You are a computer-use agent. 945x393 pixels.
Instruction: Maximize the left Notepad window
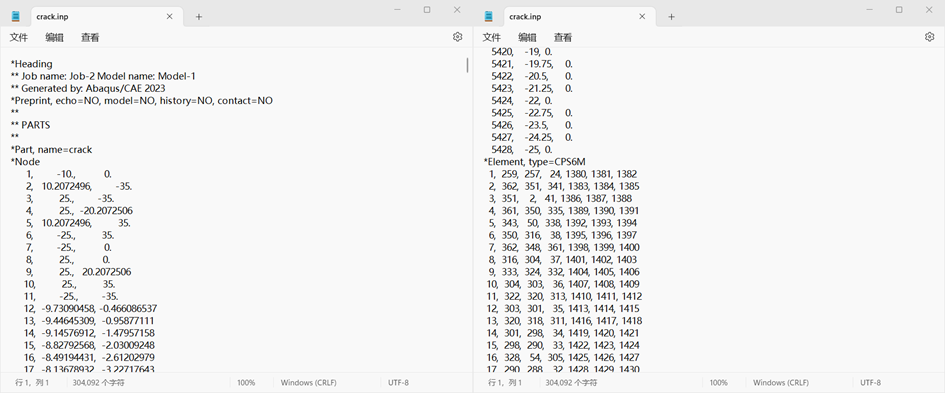point(427,10)
